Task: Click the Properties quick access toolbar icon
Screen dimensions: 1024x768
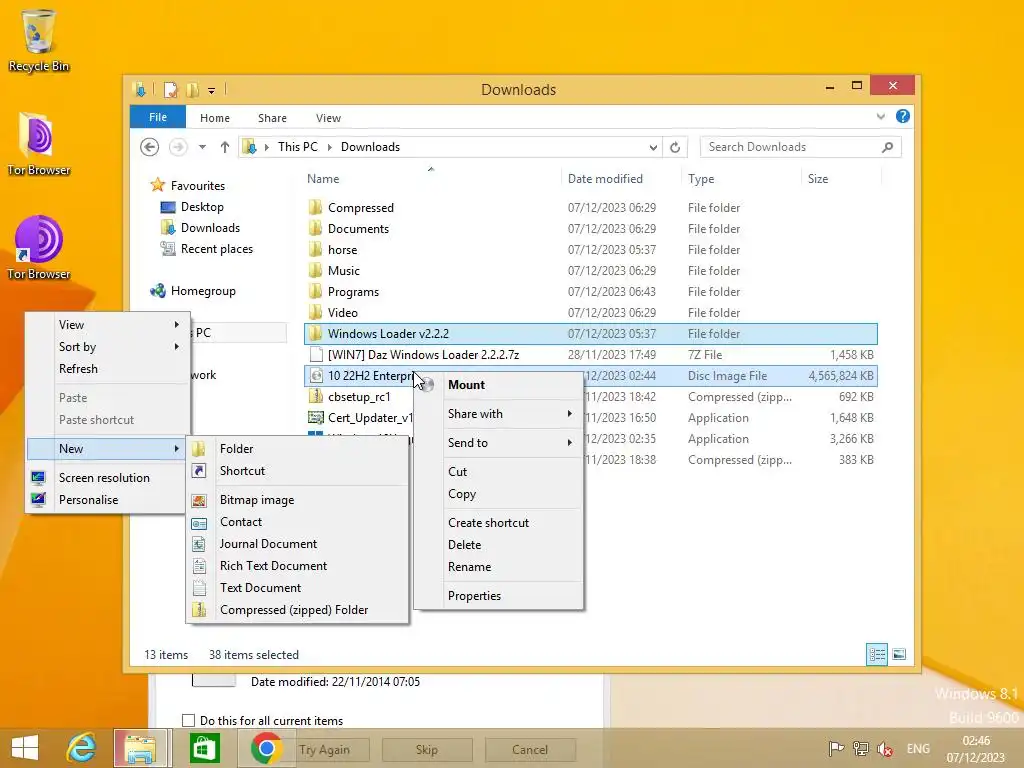Action: click(170, 89)
